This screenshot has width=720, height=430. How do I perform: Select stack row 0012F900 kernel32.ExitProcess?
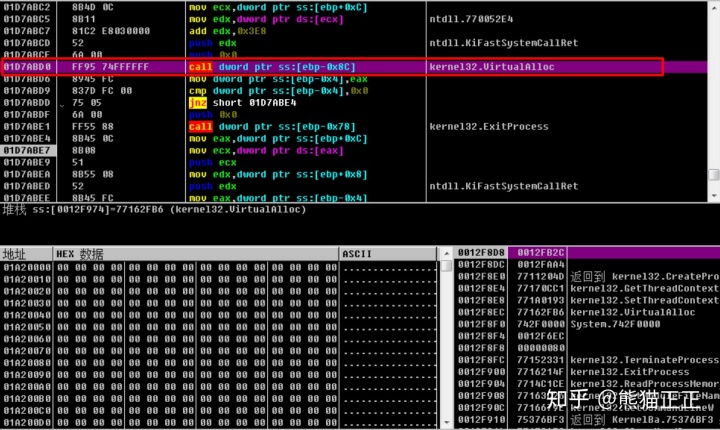(x=587, y=372)
